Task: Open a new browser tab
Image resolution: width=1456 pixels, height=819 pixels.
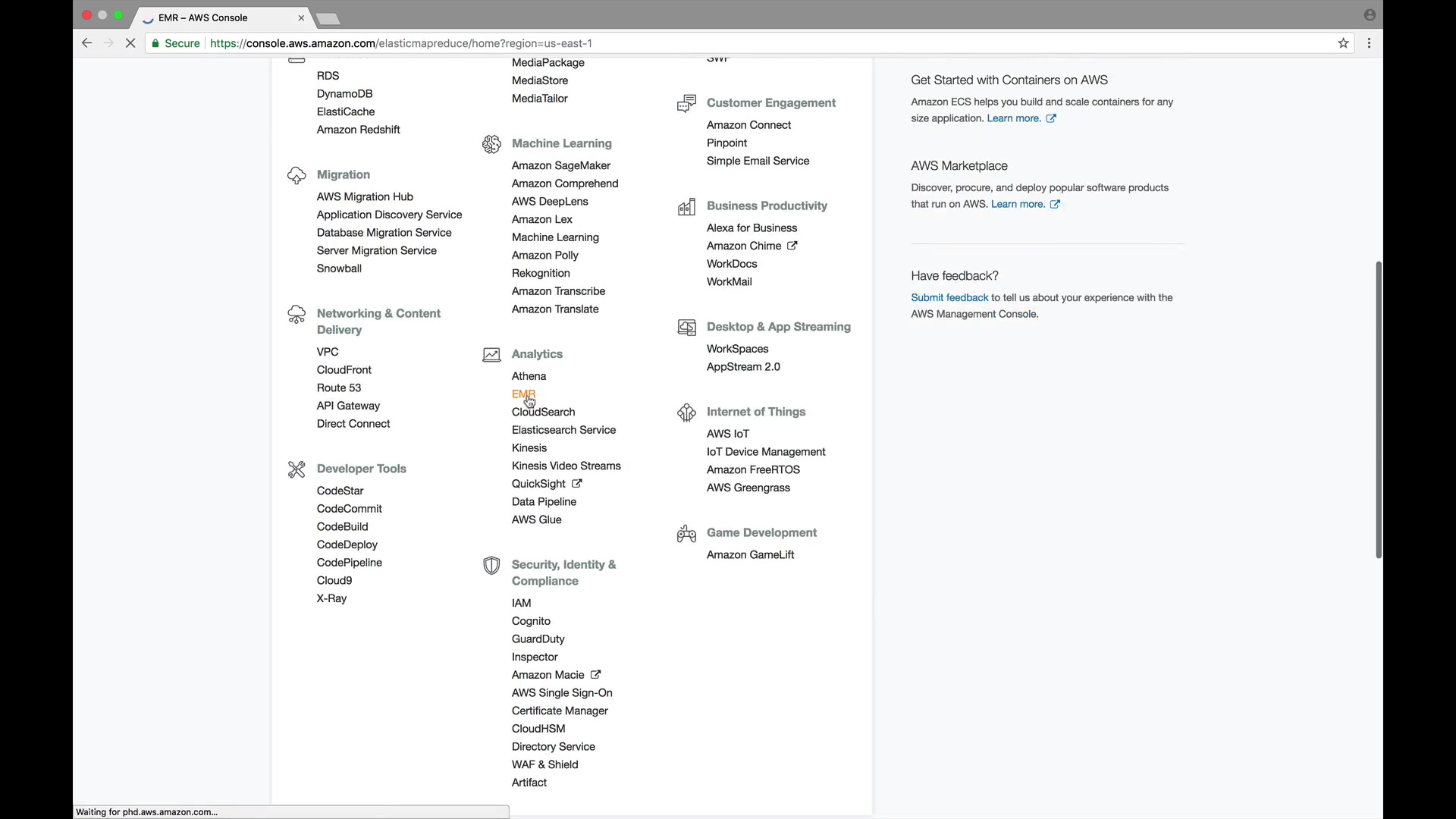Action: tap(328, 18)
